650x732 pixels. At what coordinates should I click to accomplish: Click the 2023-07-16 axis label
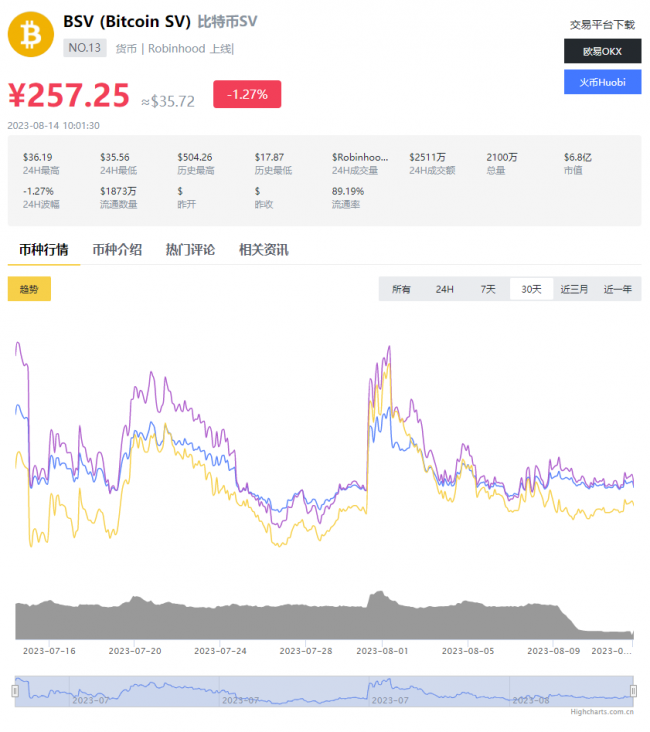(49, 651)
